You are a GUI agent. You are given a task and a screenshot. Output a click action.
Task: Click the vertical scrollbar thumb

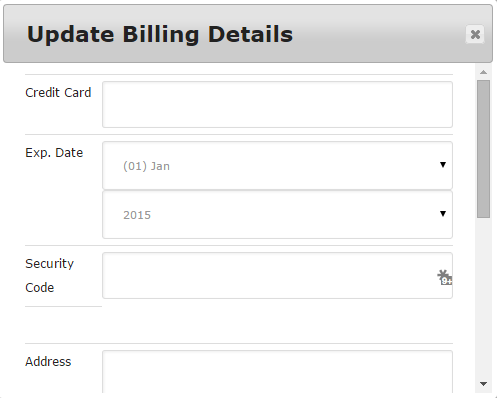[x=483, y=149]
